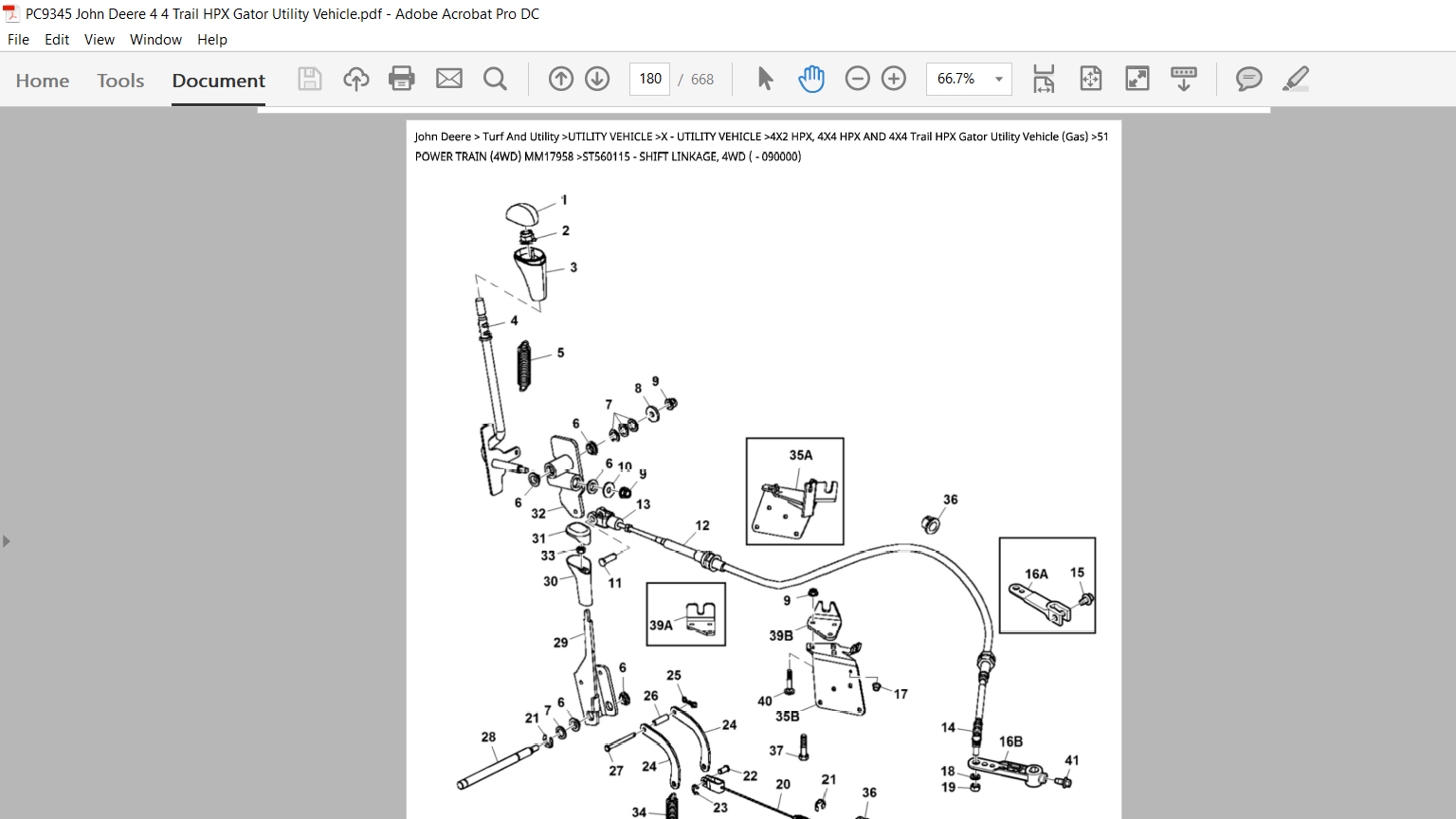Click the fit one full page icon
The image size is (1456, 819).
point(1091,79)
